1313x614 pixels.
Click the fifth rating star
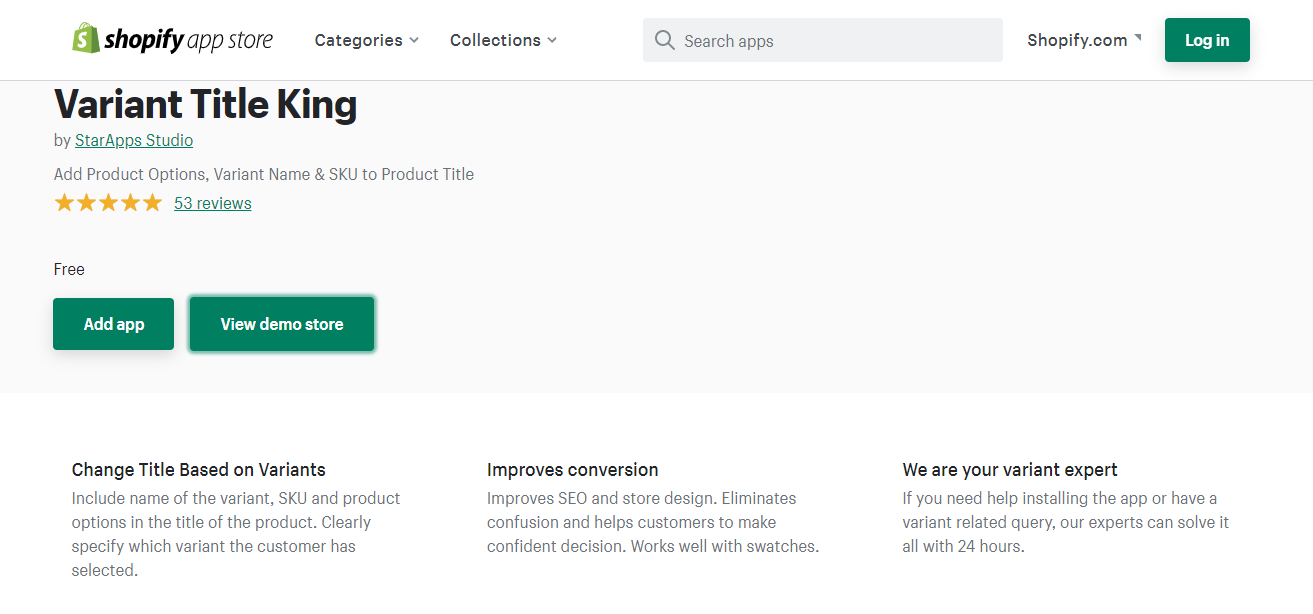[x=152, y=203]
